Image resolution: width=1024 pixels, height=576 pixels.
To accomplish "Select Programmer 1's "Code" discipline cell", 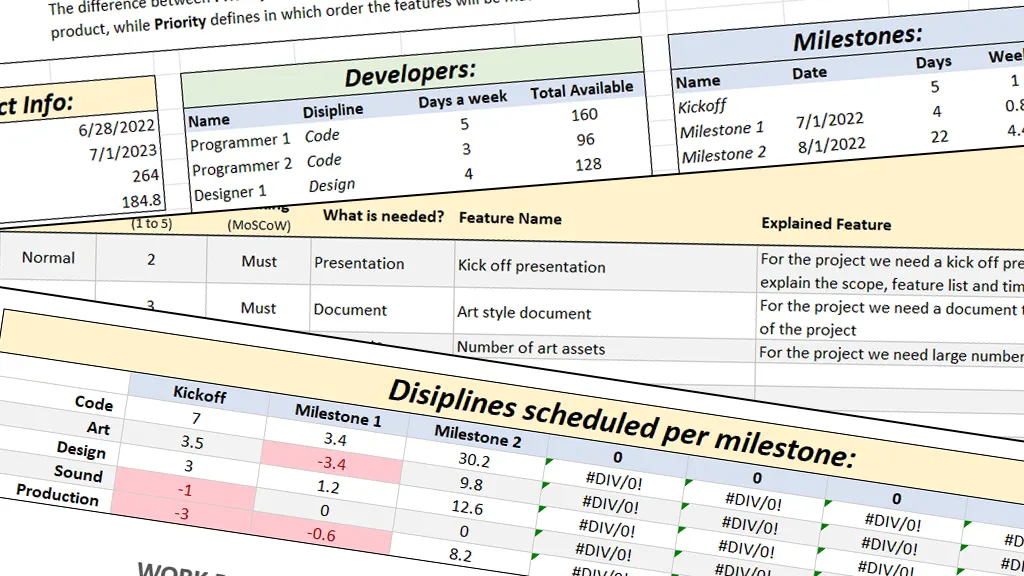I will (322, 135).
